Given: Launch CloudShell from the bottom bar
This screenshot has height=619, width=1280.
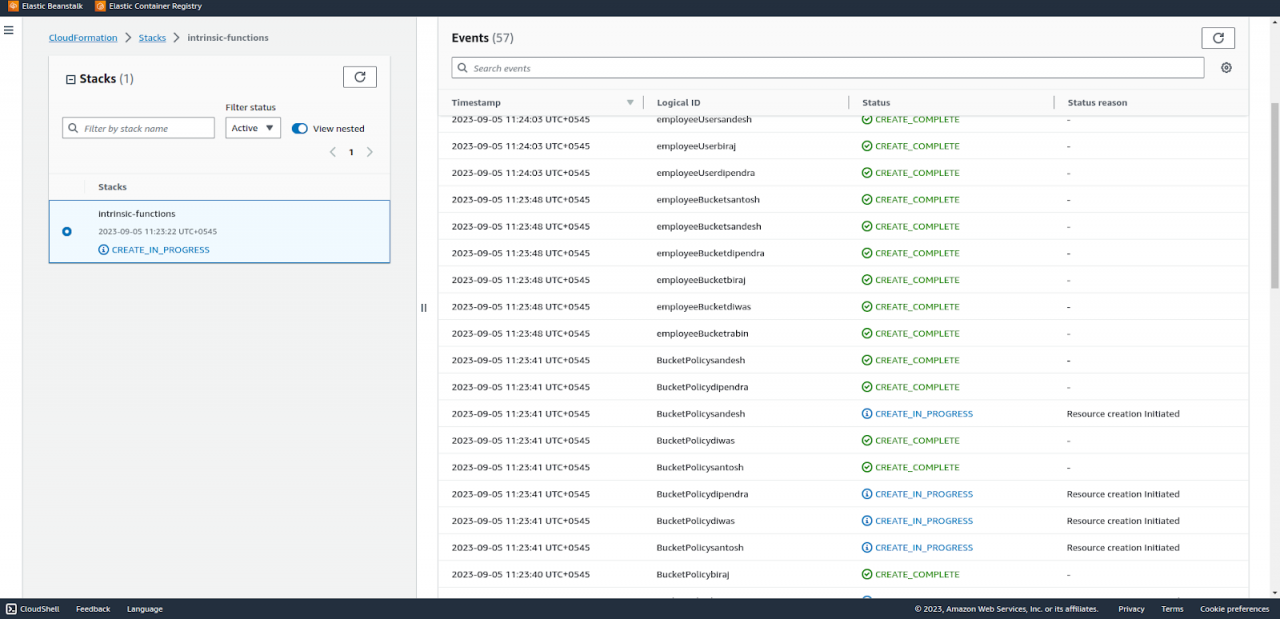Looking at the screenshot, I should 32,609.
